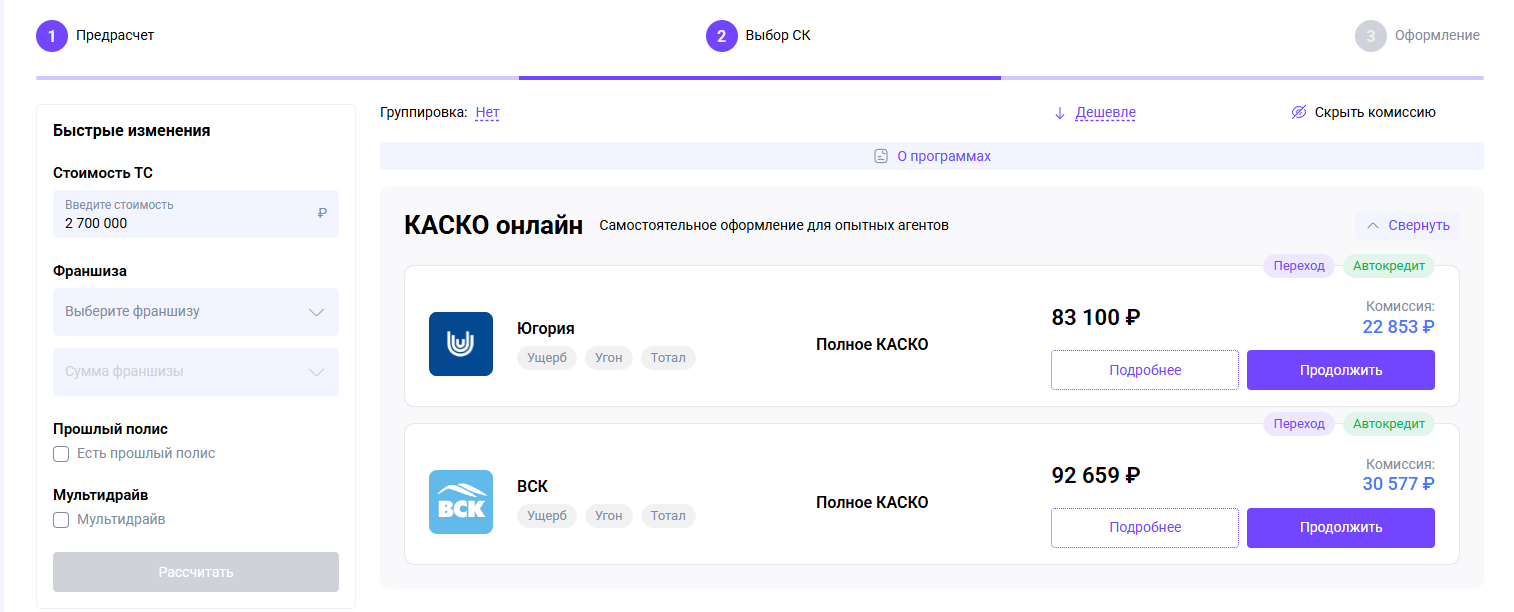Collapse КАСКО онлайн section via Свернуть
The width and height of the screenshot is (1514, 612).
(1408, 226)
